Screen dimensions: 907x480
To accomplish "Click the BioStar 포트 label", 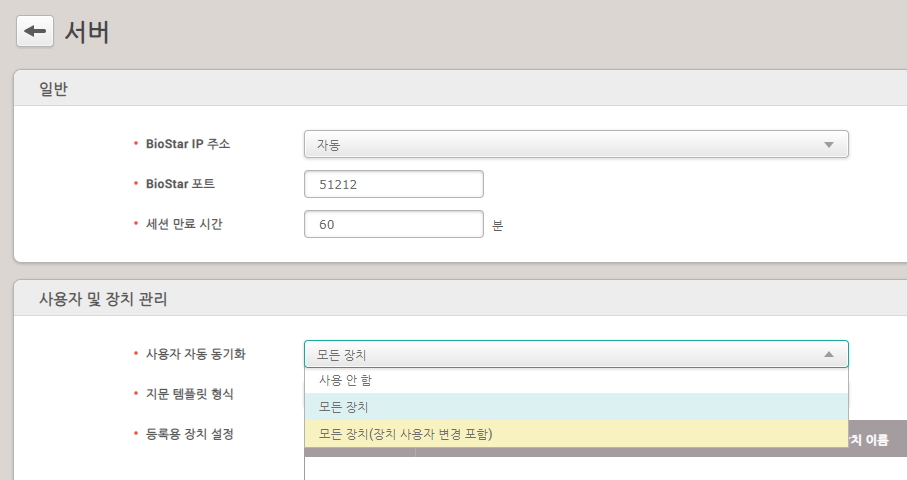I will [x=180, y=184].
